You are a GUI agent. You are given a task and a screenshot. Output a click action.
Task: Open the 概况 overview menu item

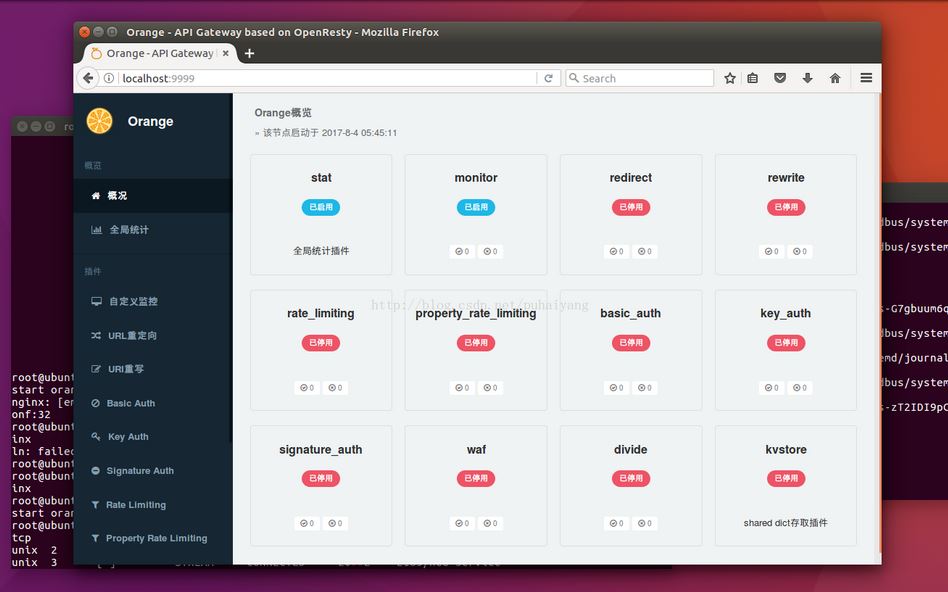(x=152, y=195)
